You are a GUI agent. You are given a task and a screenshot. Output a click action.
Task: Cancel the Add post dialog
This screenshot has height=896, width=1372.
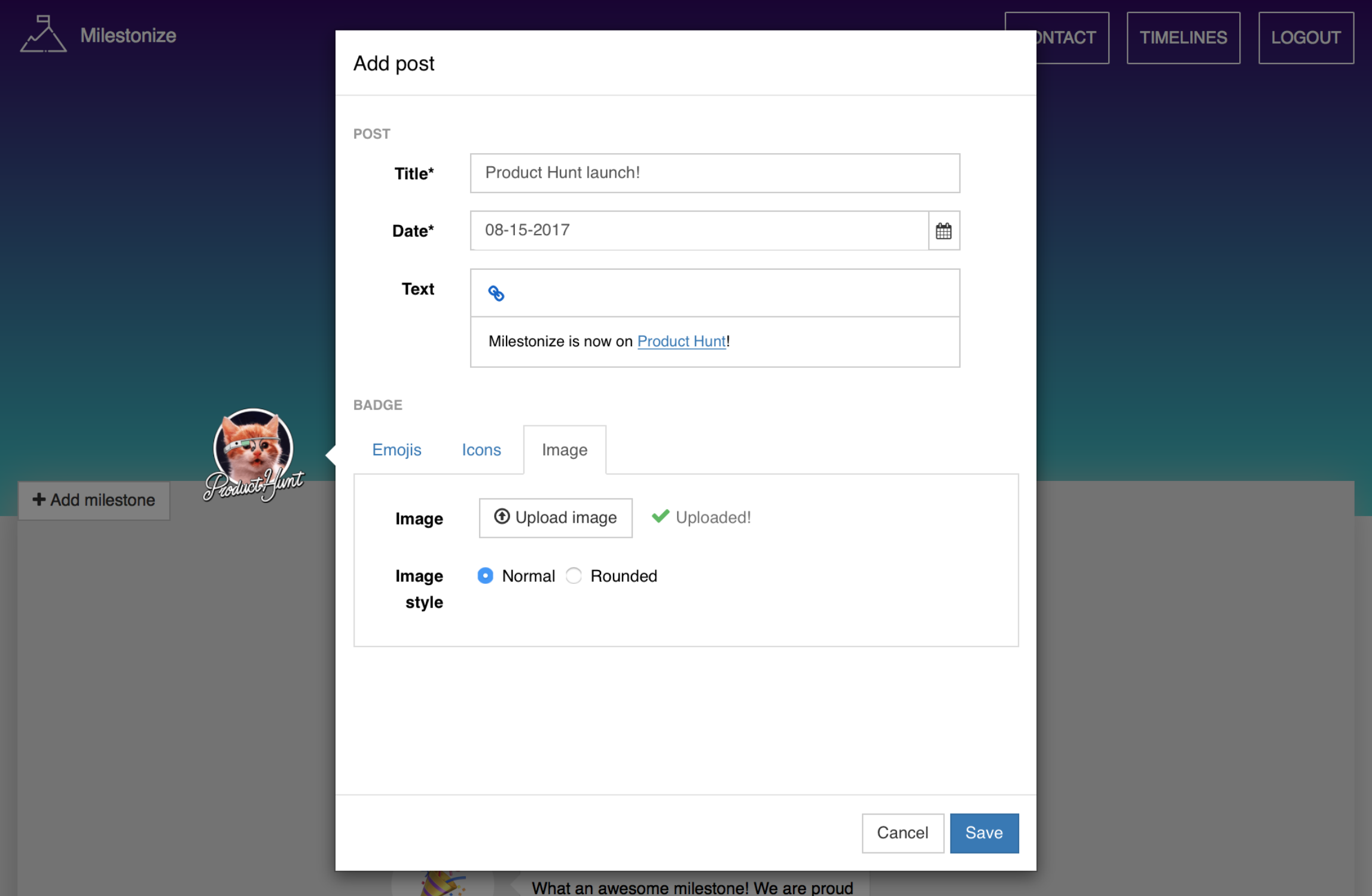pos(902,833)
